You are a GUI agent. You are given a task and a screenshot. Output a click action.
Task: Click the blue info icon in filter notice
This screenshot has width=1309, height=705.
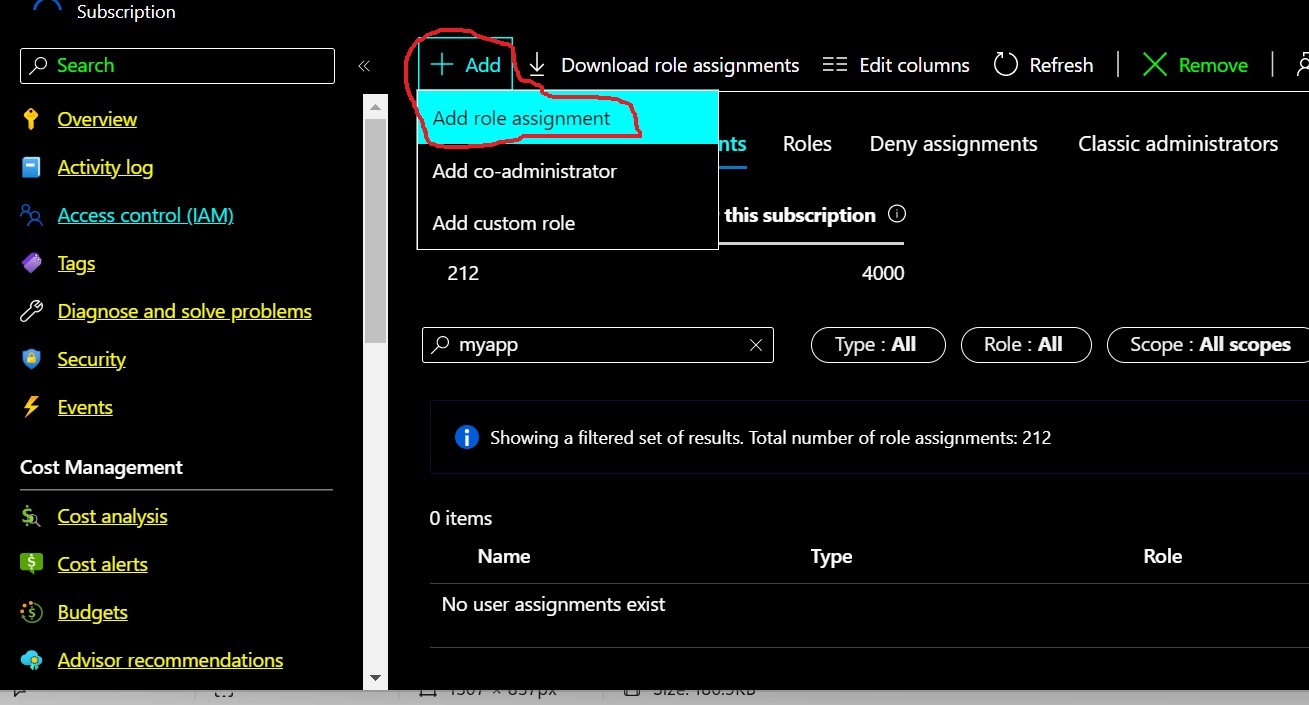466,437
